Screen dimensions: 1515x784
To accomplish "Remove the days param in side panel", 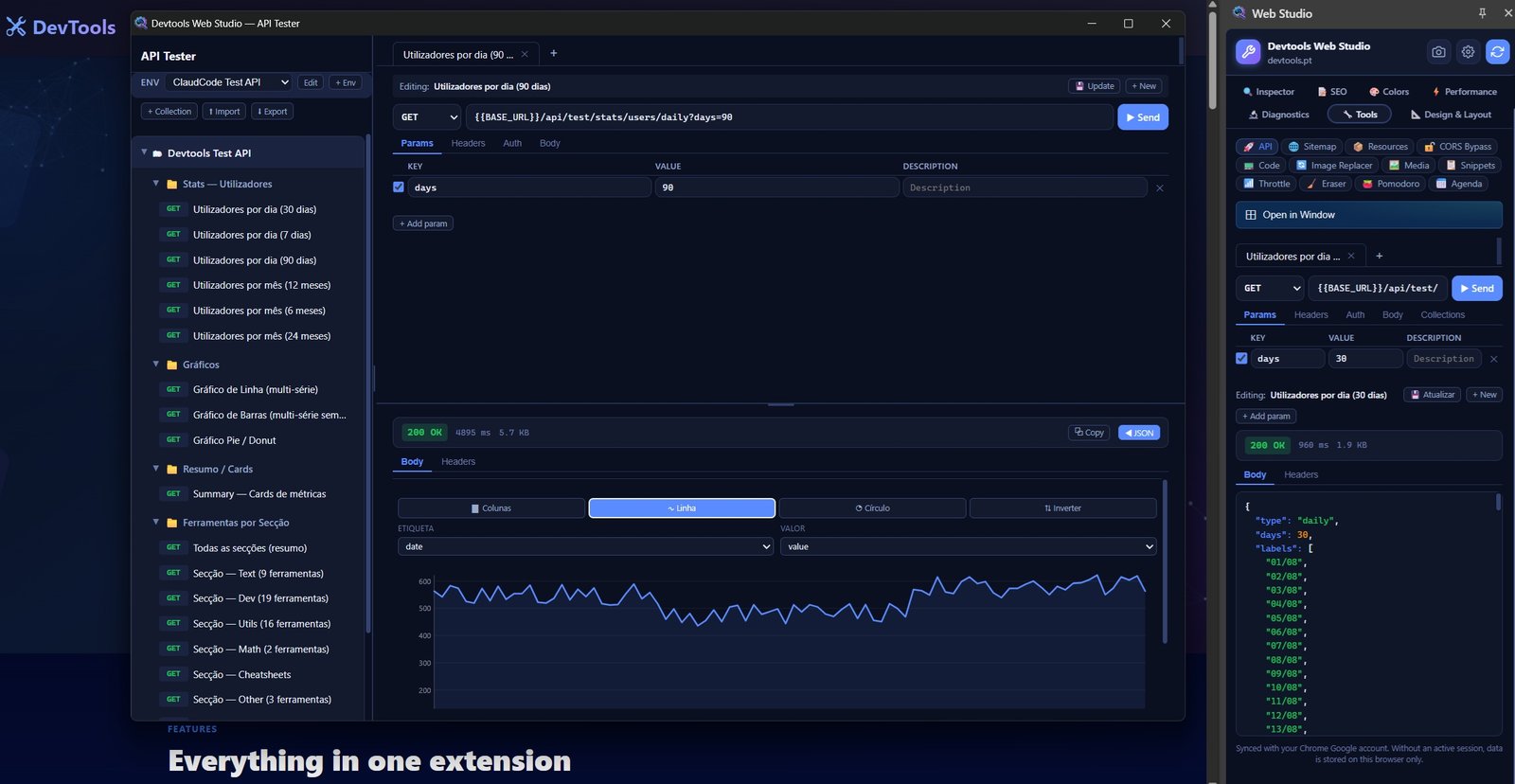I will point(1493,359).
